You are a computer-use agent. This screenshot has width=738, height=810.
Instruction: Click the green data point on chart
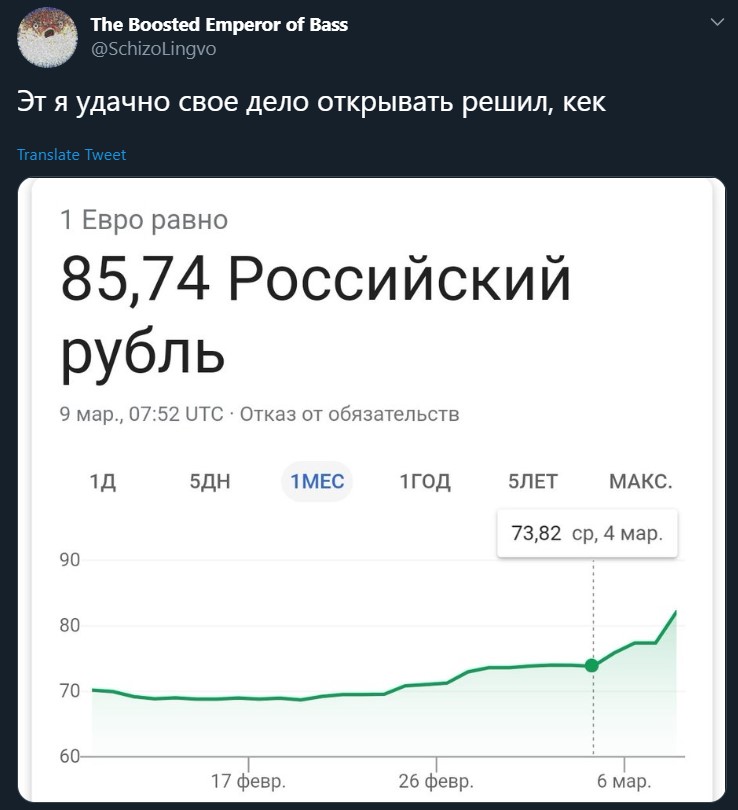pyautogui.click(x=592, y=665)
